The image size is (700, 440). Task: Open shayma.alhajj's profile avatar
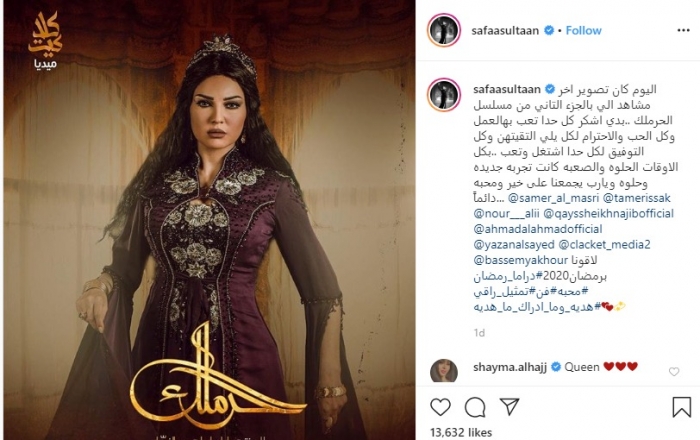pos(444,370)
